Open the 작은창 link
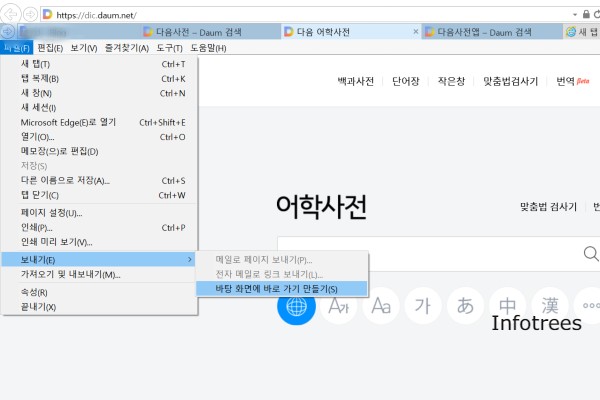This screenshot has height=400, width=600. [452, 81]
